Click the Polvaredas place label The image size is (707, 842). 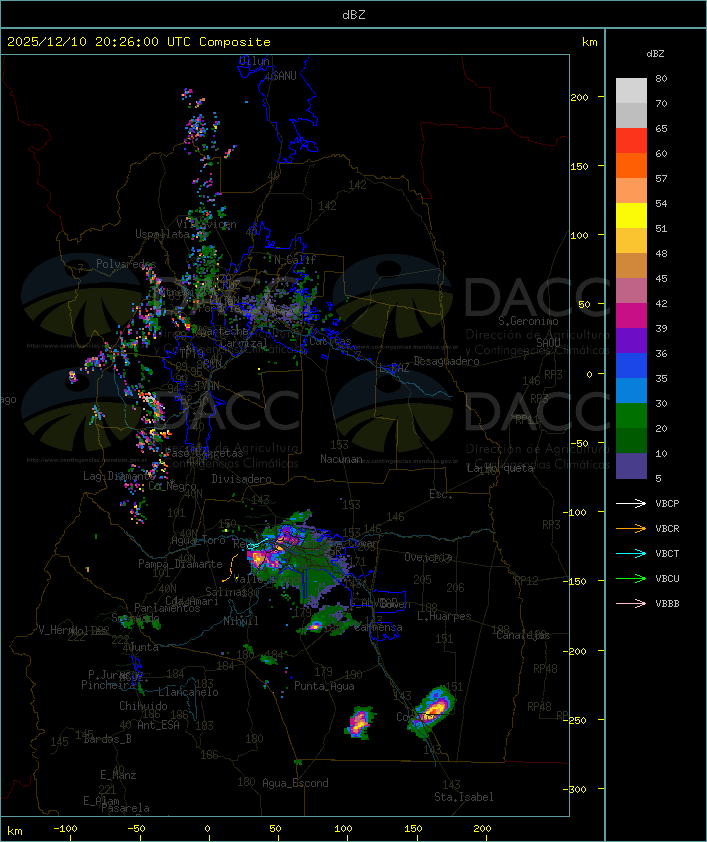(x=126, y=264)
